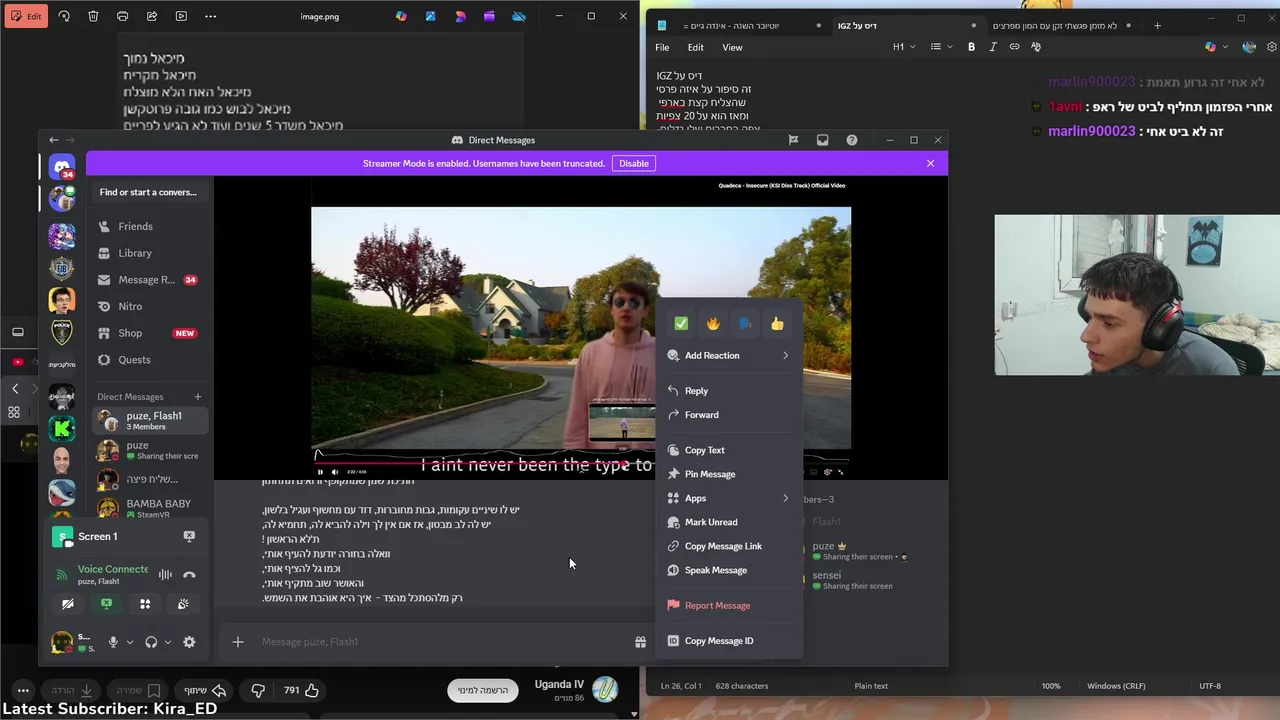Click the message attachment plus button
1280x720 pixels.
[x=238, y=642]
